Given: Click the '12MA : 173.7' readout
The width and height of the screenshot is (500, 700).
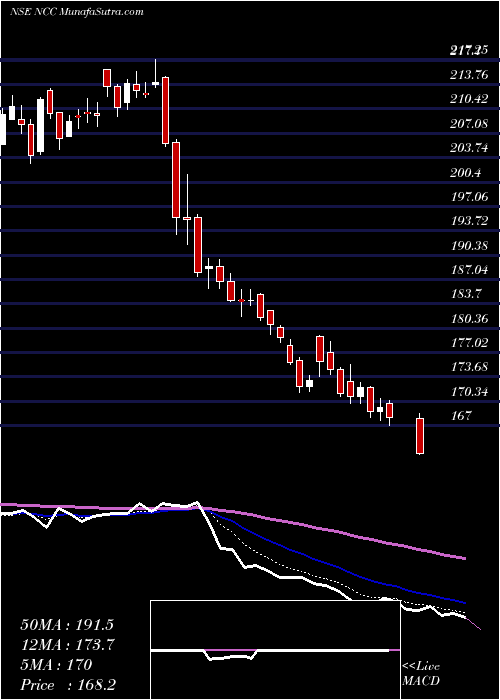Looking at the screenshot, I should coord(68,645).
